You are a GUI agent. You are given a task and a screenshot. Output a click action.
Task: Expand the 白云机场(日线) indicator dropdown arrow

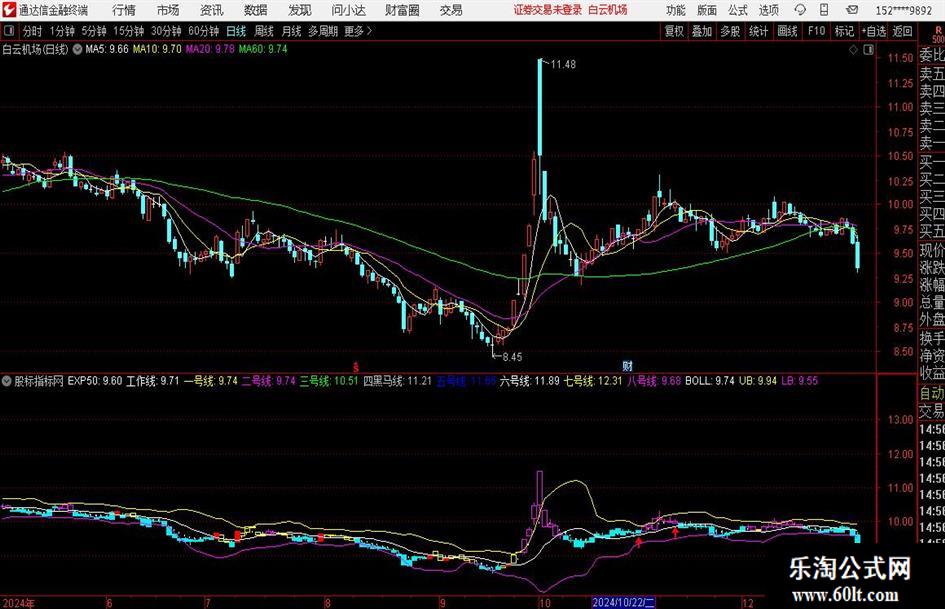[78, 49]
